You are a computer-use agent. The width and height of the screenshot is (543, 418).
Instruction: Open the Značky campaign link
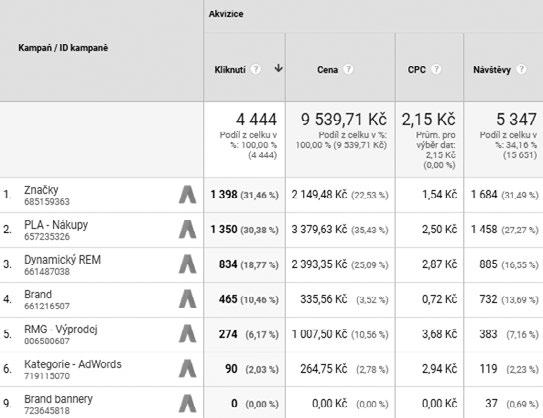click(41, 190)
